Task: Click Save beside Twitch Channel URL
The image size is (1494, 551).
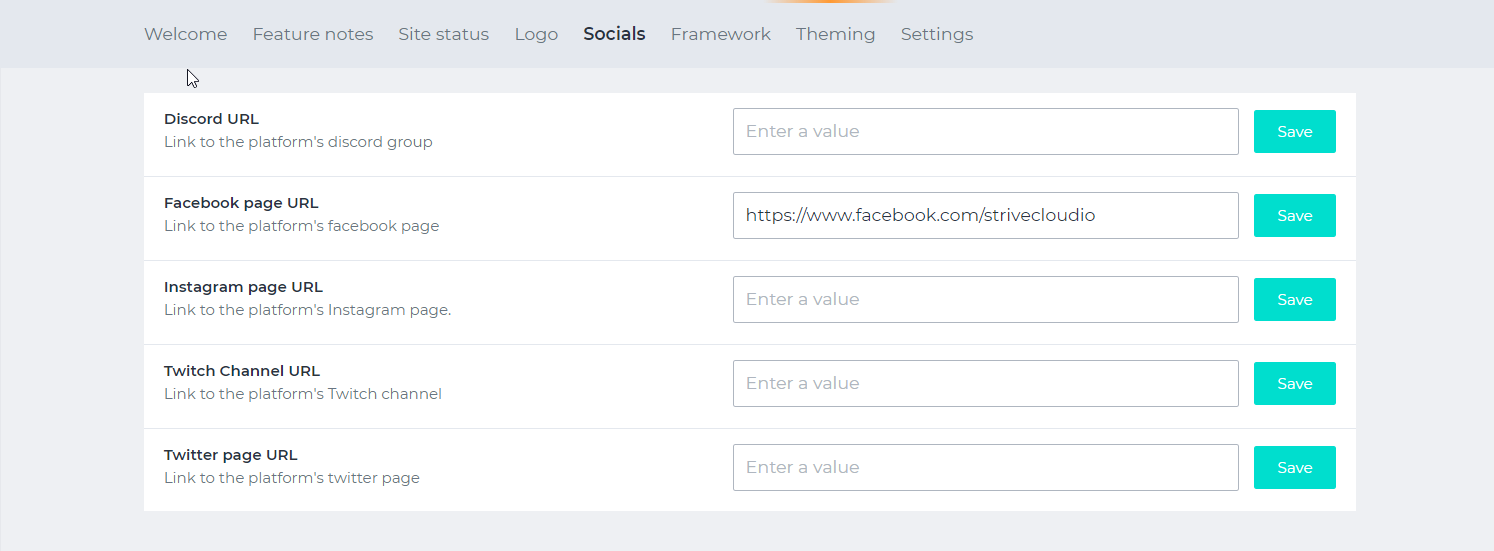Action: [x=1294, y=384]
